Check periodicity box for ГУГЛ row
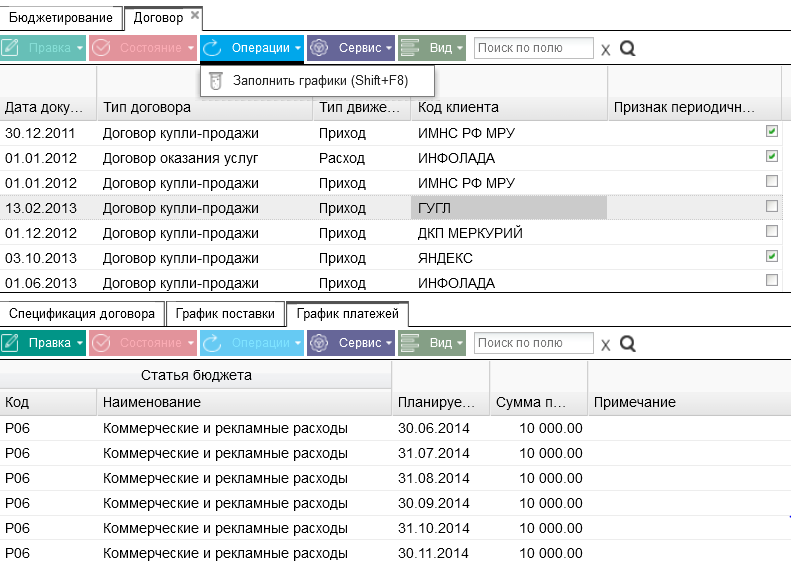Viewport: 791px width, 563px height. pyautogui.click(x=771, y=206)
